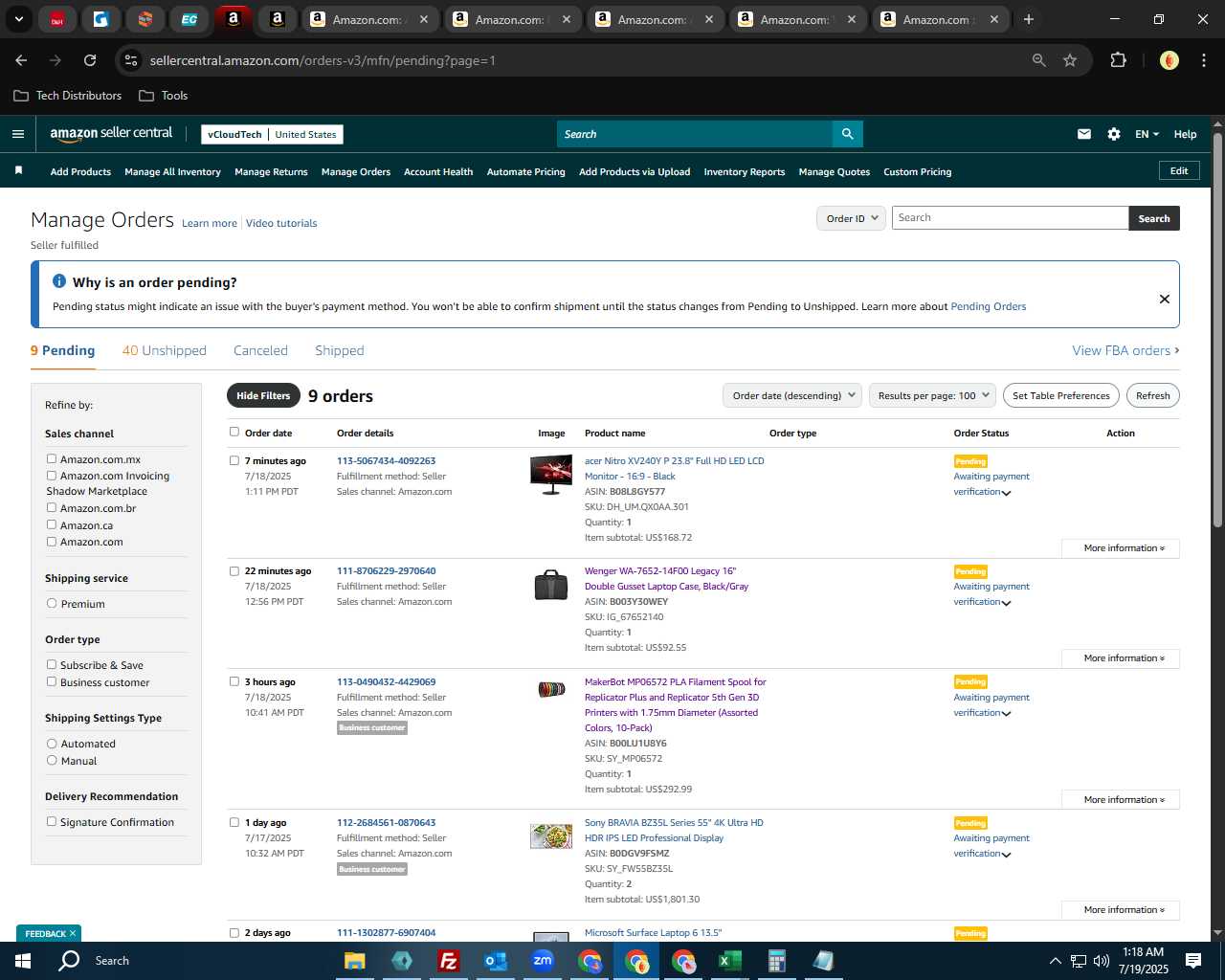Expand More information for order 113-0490432-4429069
Image resolution: width=1225 pixels, height=980 pixels.
click(x=1121, y=800)
